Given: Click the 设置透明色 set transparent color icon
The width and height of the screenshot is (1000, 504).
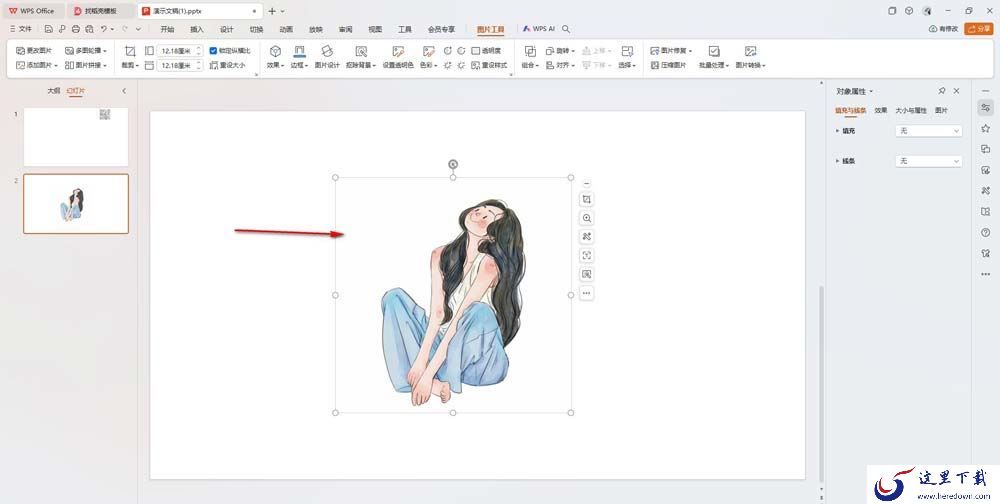Looking at the screenshot, I should tap(398, 57).
